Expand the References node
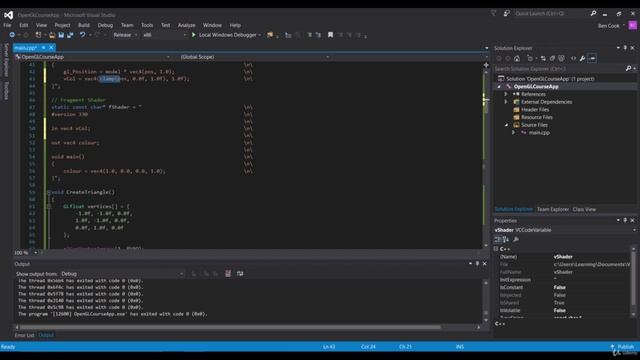The height and width of the screenshot is (360, 640). [x=506, y=94]
